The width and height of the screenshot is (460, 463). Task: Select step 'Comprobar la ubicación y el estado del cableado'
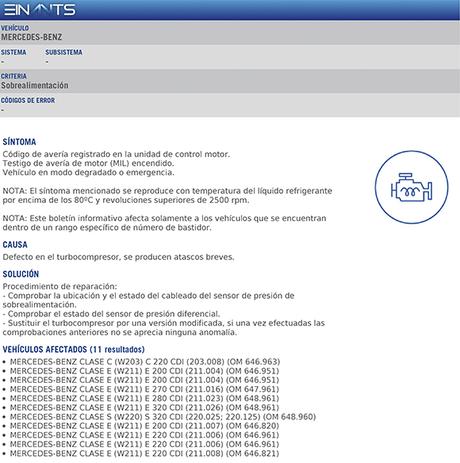coord(148,300)
